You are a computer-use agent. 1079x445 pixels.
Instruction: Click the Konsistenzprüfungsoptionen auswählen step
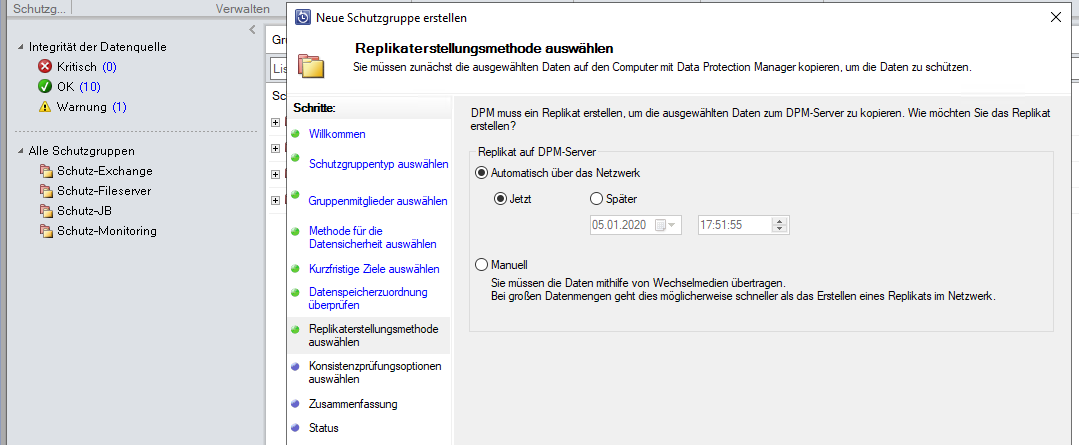coord(375,372)
